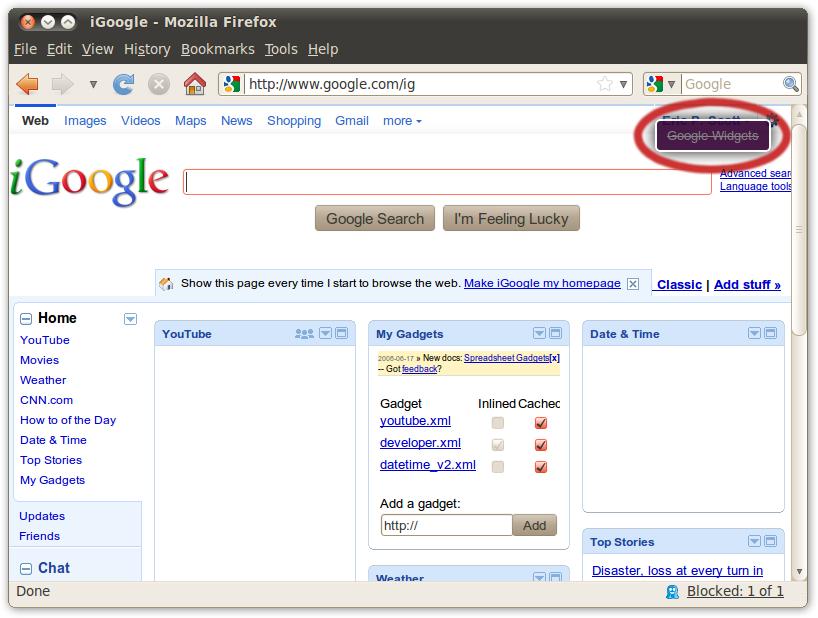Screen dimensions: 818x618
Task: Switch to Images search
Action: [x=85, y=121]
